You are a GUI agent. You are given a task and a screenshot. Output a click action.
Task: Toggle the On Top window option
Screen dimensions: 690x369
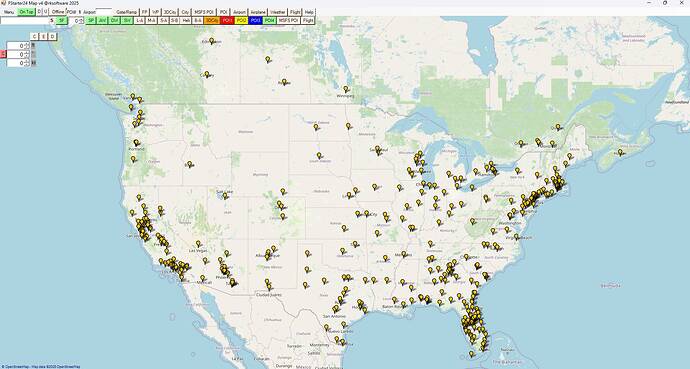click(26, 12)
